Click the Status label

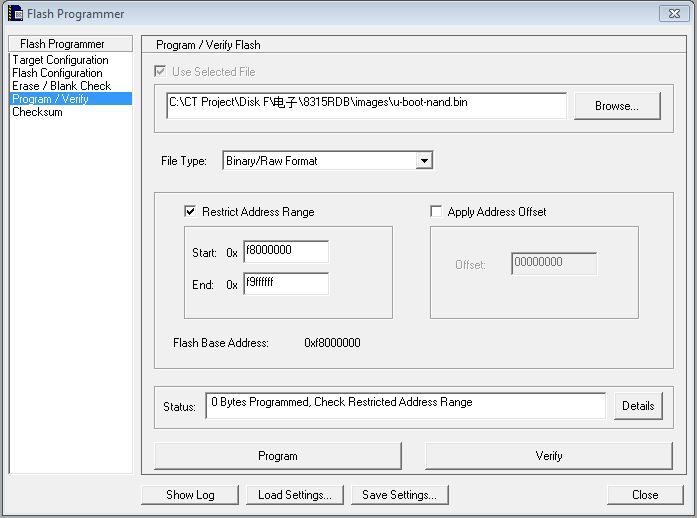[x=179, y=407]
